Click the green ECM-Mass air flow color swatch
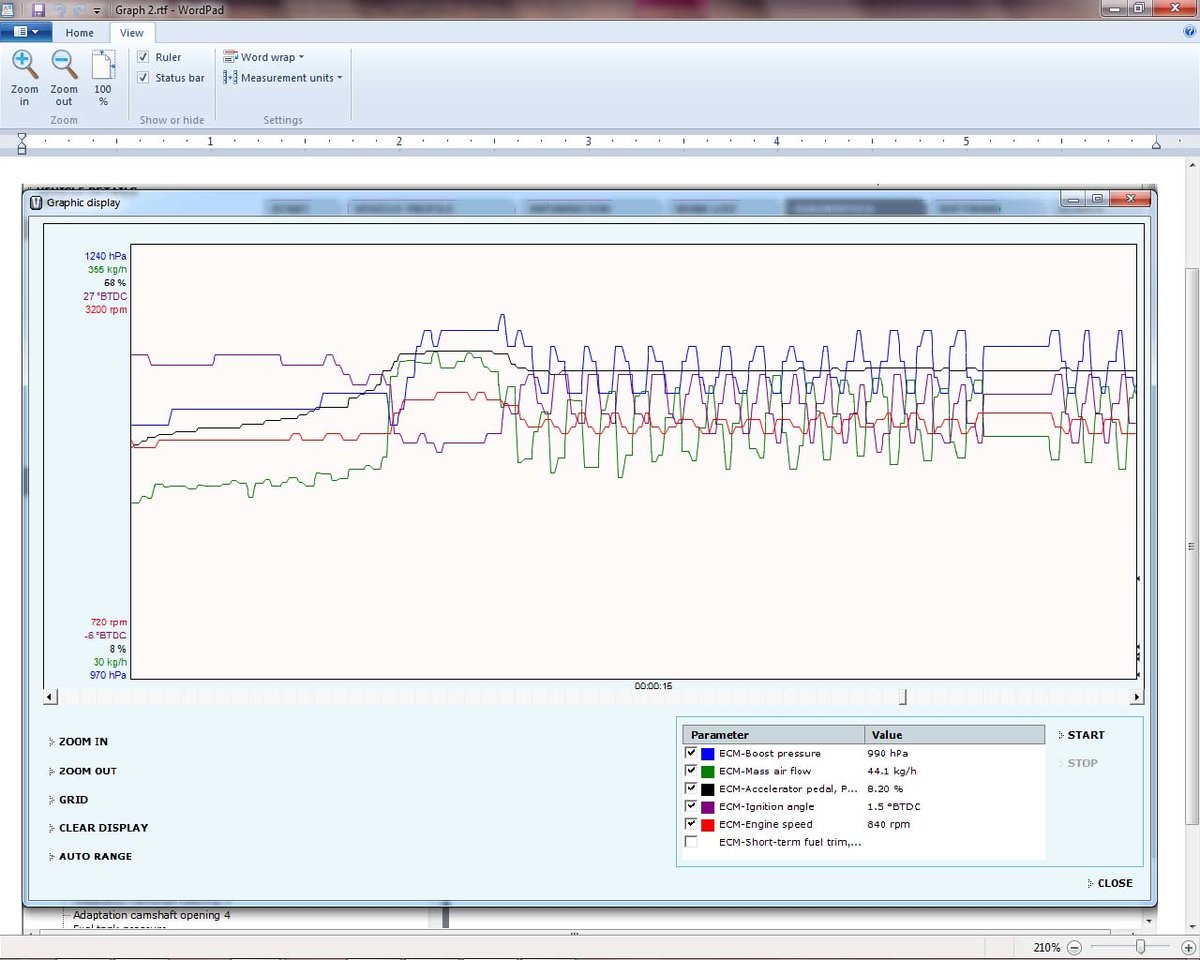The width and height of the screenshot is (1200, 960). coord(708,770)
